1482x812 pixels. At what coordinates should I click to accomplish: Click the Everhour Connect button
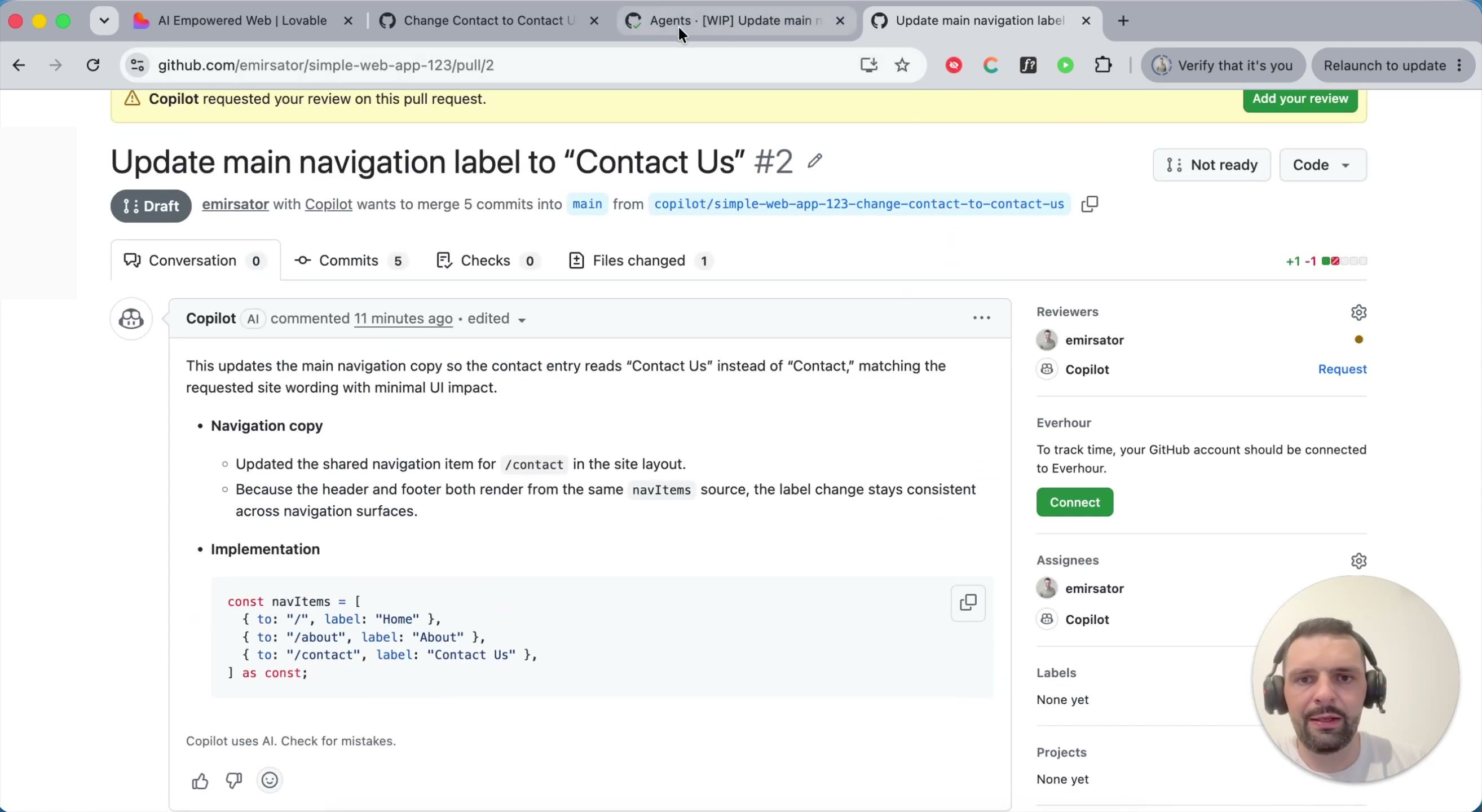pyautogui.click(x=1075, y=502)
